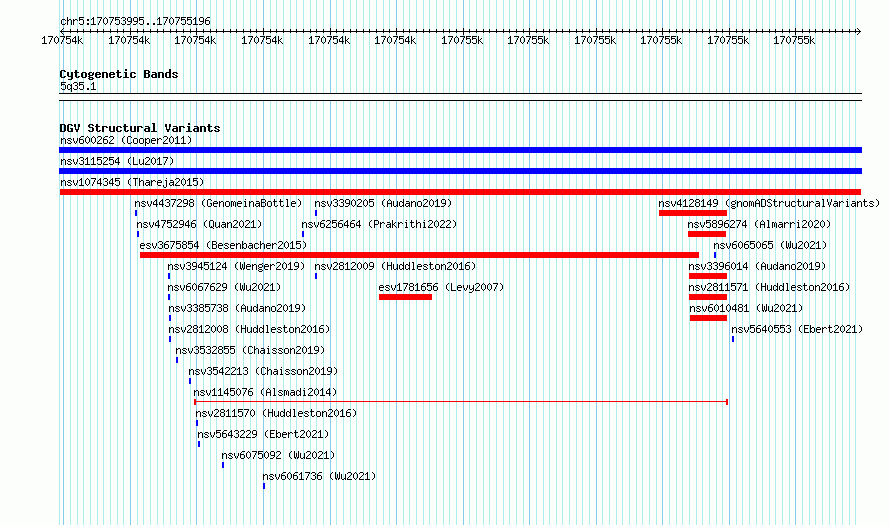Open nsv3396014 (Audano2019) label
890x525 pixels.
pyautogui.click(x=757, y=266)
